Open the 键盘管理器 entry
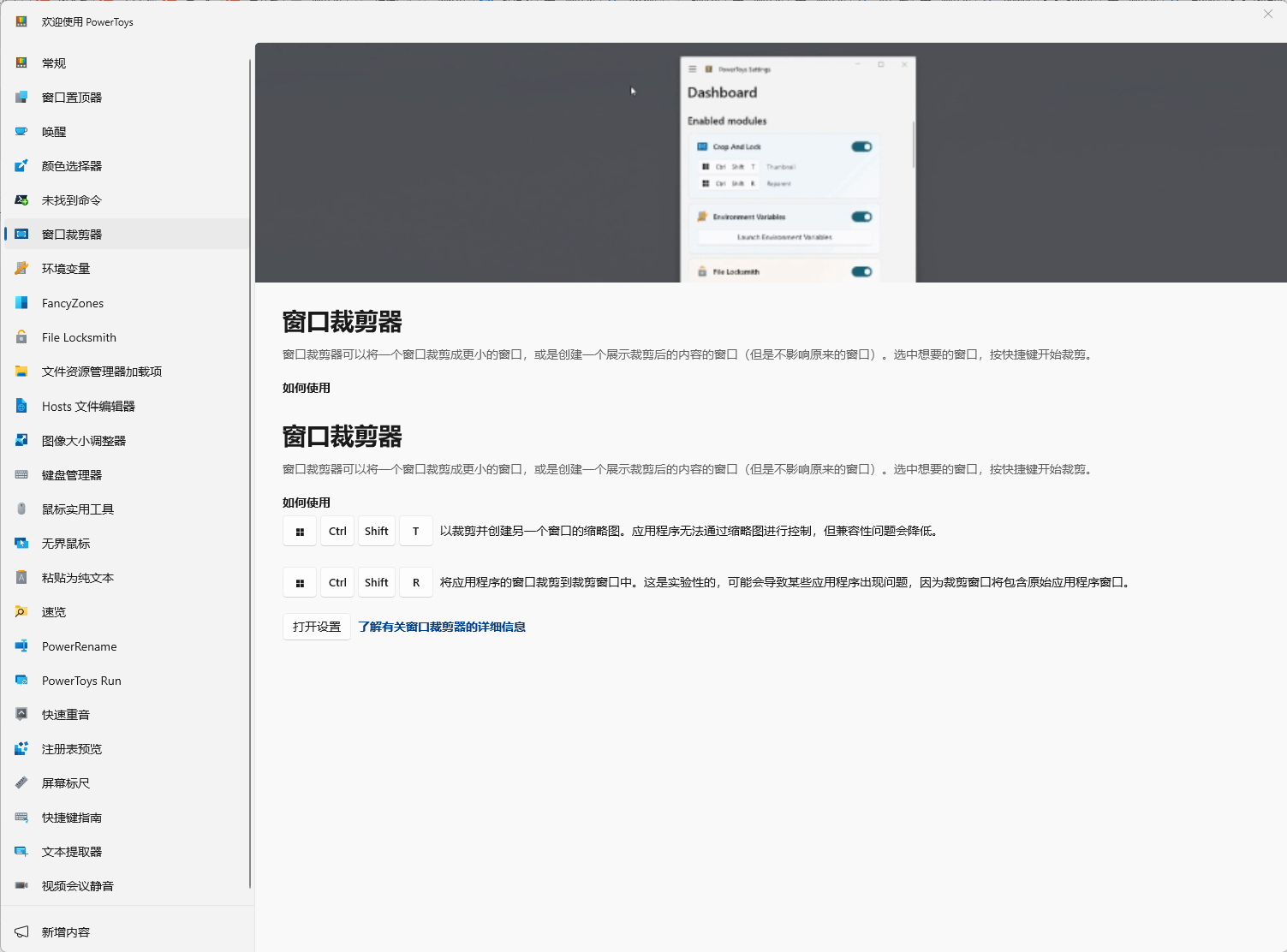This screenshot has width=1287, height=952. click(x=126, y=474)
